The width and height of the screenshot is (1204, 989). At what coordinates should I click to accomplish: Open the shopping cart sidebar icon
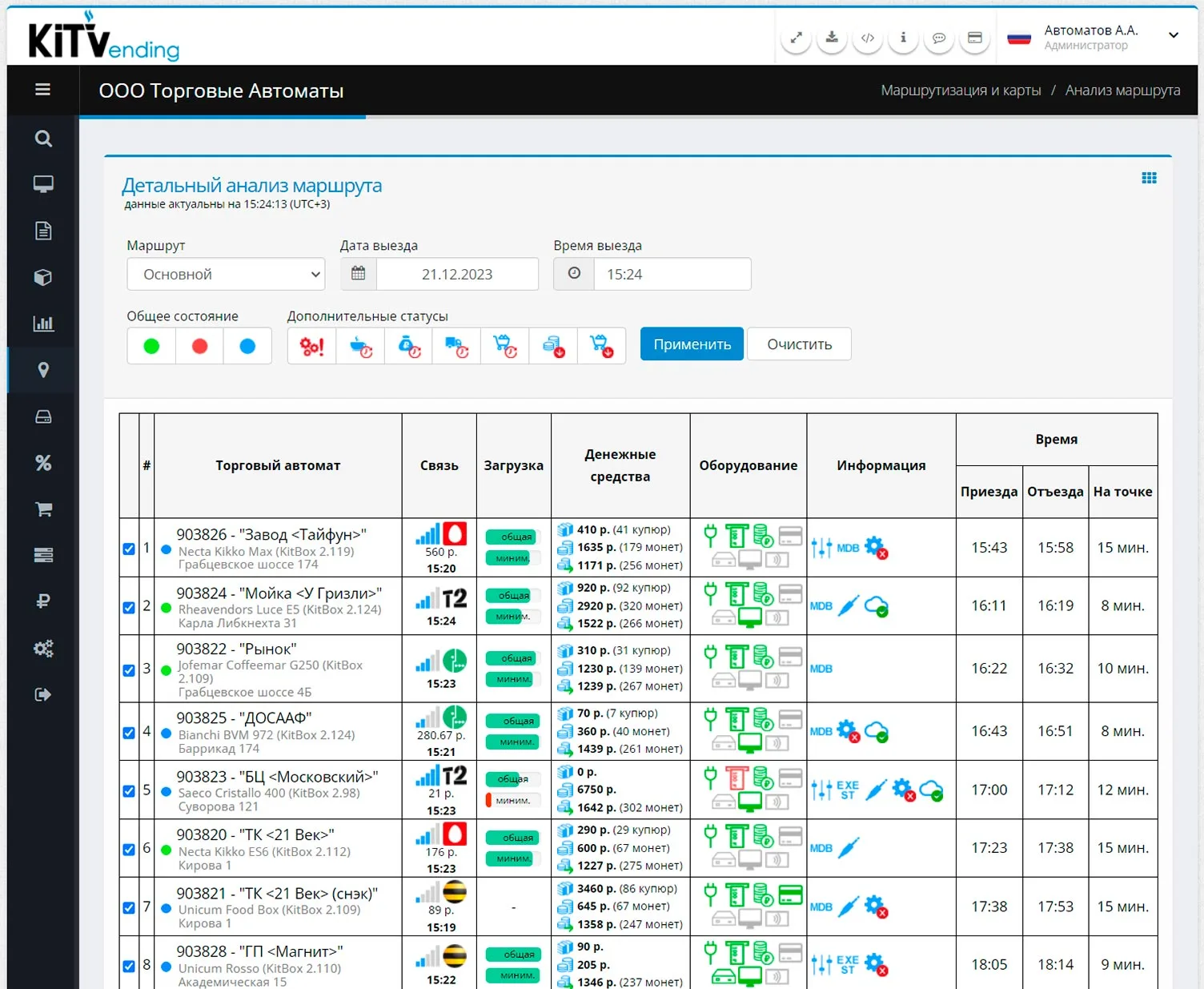43,509
